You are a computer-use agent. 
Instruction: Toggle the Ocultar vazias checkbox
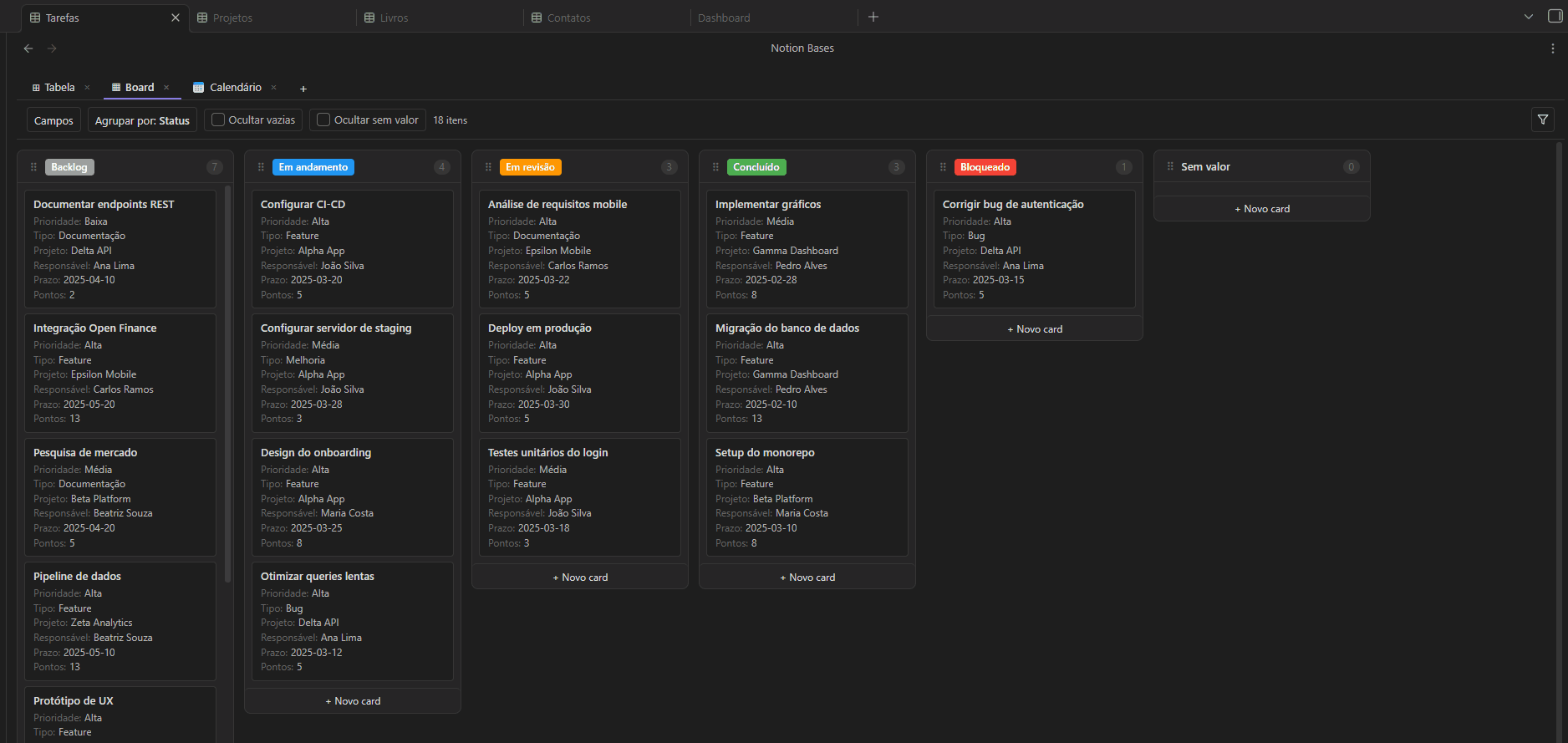click(x=218, y=120)
